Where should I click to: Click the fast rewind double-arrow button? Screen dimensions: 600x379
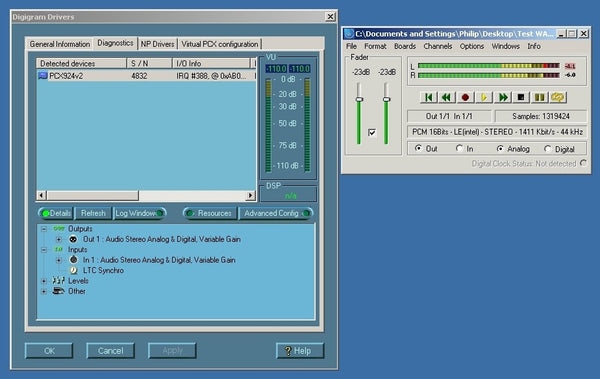point(446,98)
